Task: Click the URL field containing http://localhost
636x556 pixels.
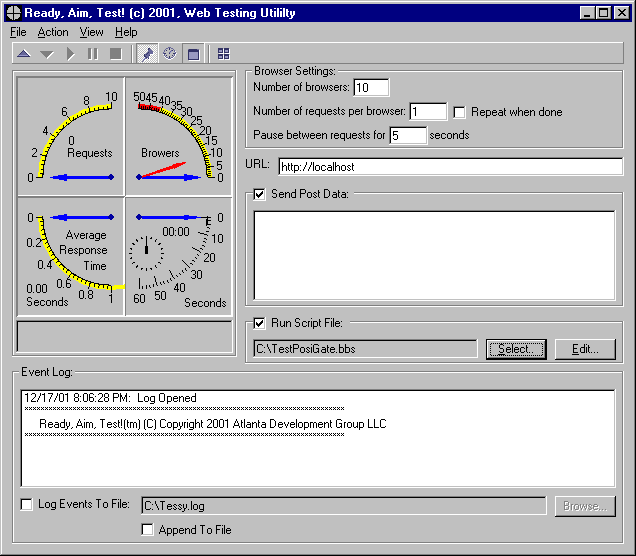Action: (451, 167)
